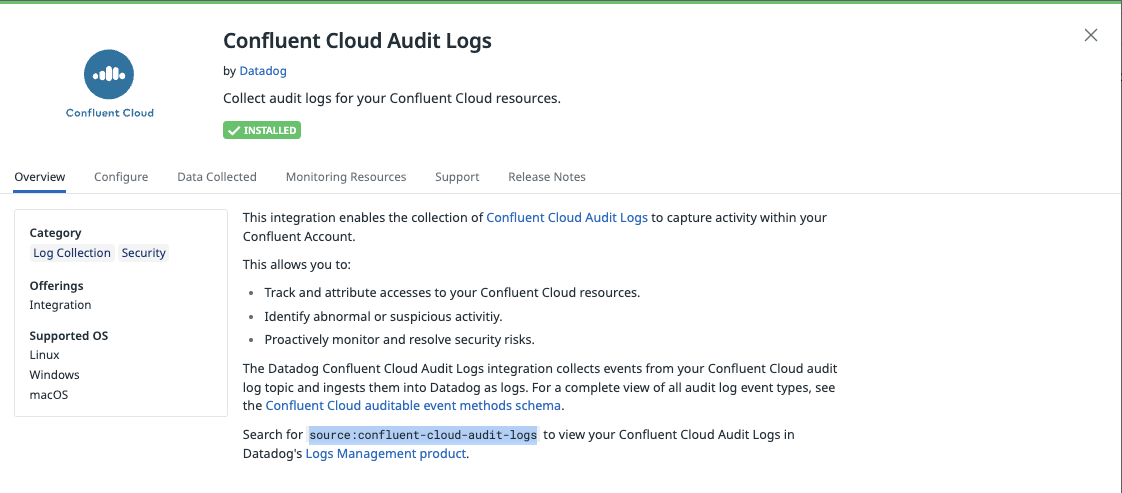Open the Data Collected tab
The image size is (1122, 493).
[217, 177]
